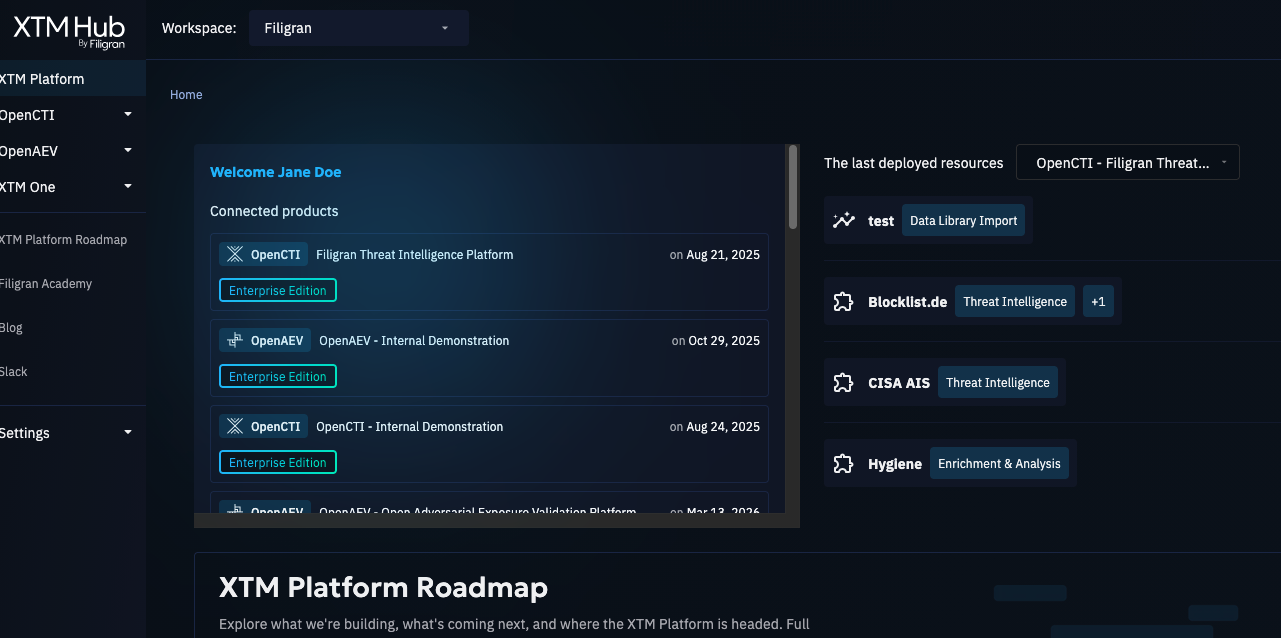Screen dimensions: 1281x638
Task: Click the Home breadcrumb link
Action: [x=186, y=95]
